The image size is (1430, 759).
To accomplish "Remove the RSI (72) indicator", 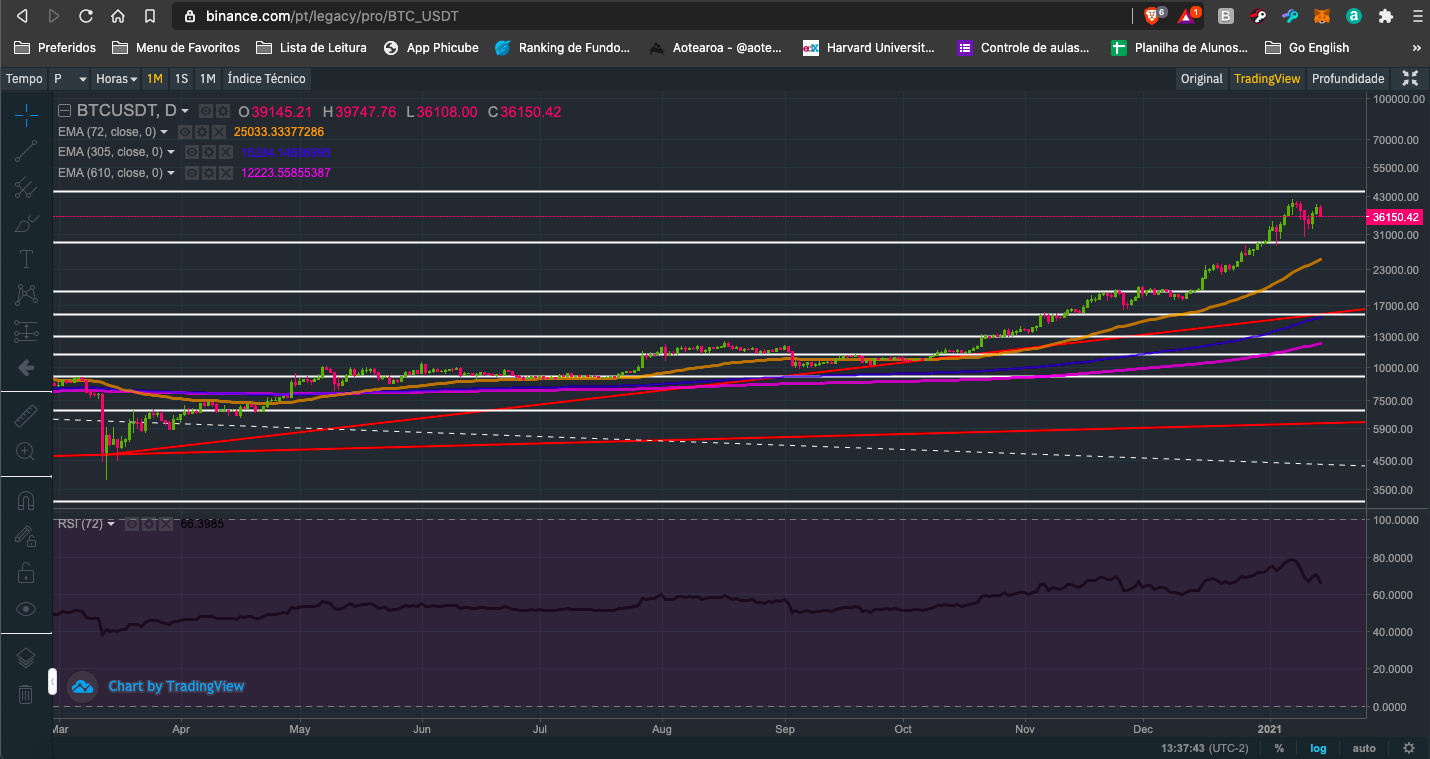I will [164, 524].
